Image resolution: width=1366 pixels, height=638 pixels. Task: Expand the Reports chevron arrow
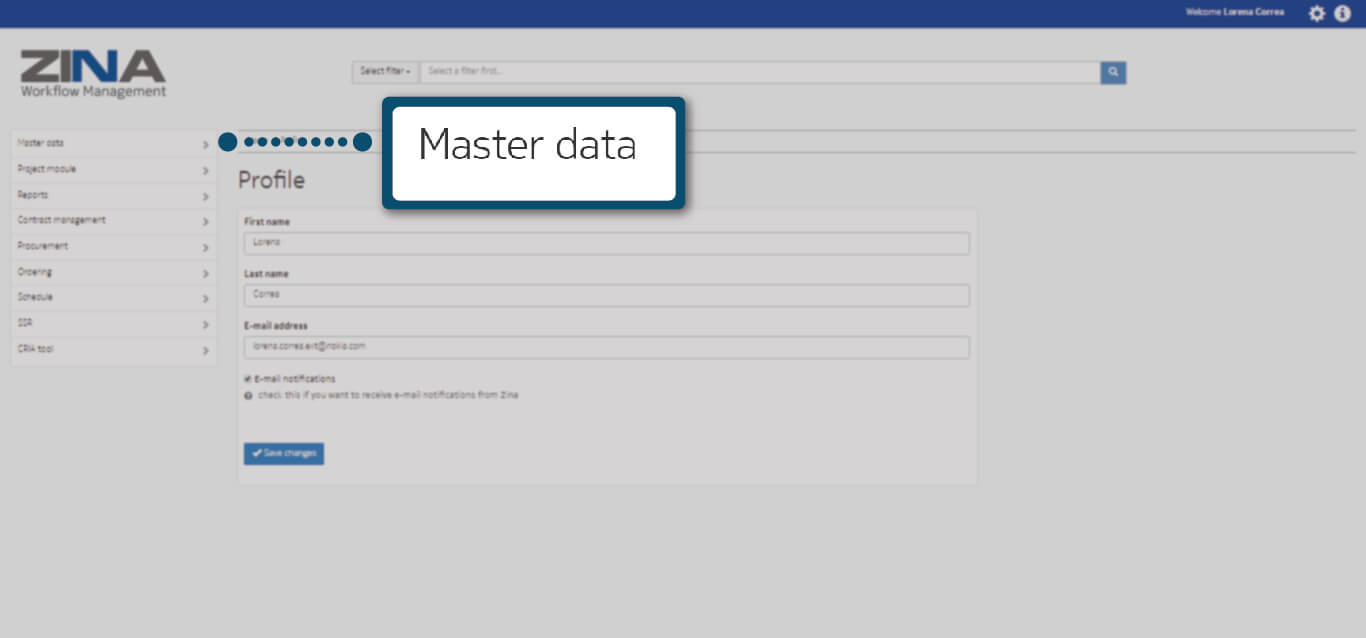point(205,196)
